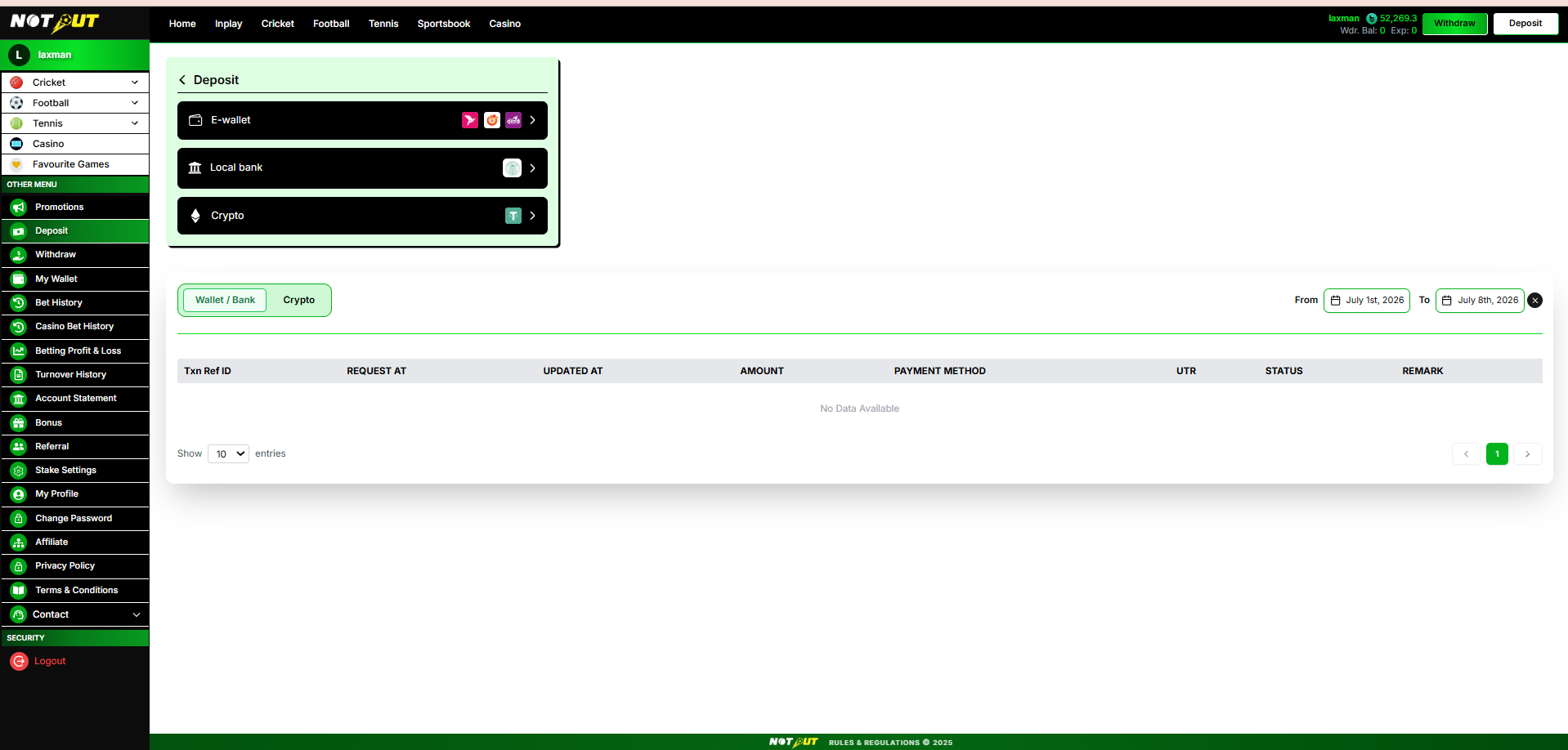The width and height of the screenshot is (1568, 750).
Task: Click the laxman avatar circle
Action: pos(19,55)
